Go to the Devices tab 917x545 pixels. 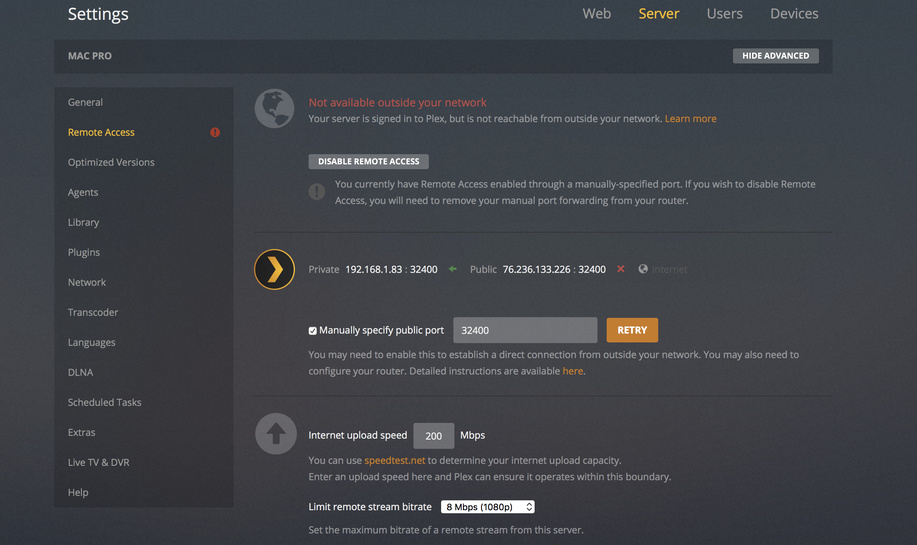pos(794,13)
